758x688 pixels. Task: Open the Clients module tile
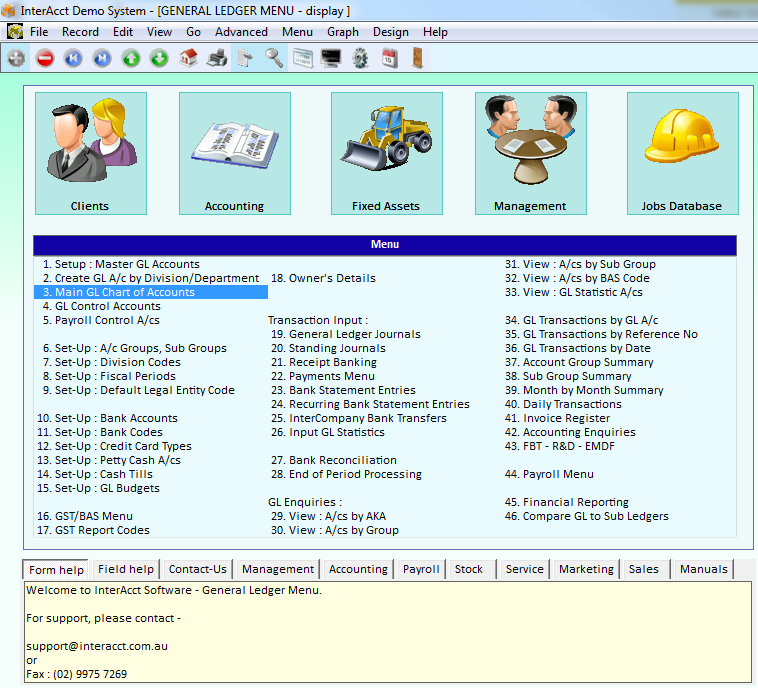point(91,153)
